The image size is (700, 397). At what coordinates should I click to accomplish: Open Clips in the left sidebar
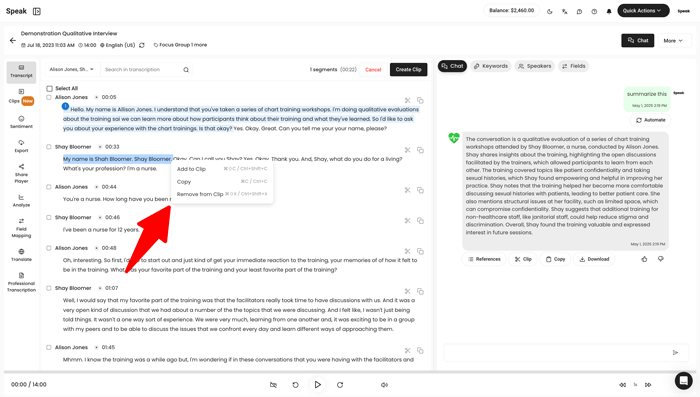(x=21, y=96)
